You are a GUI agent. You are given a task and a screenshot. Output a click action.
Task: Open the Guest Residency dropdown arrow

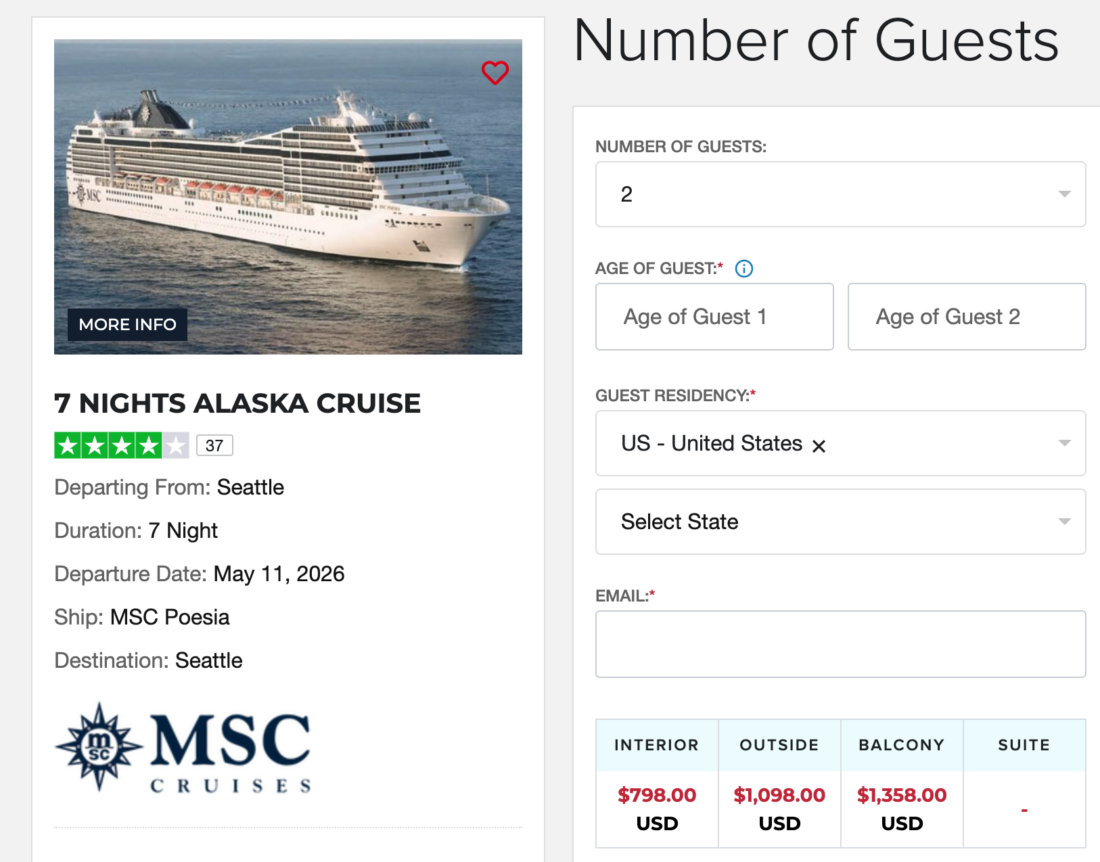pyautogui.click(x=1063, y=443)
